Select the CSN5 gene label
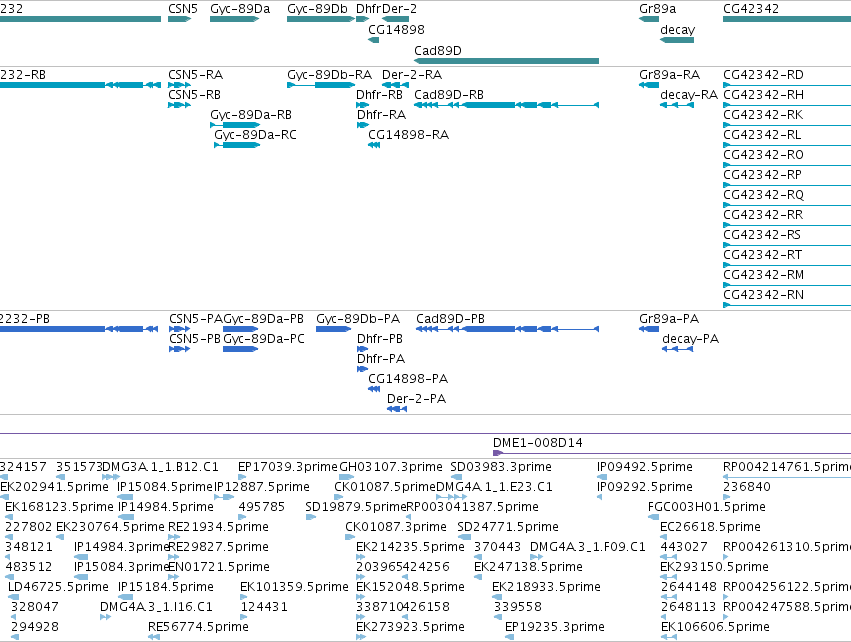 [183, 9]
